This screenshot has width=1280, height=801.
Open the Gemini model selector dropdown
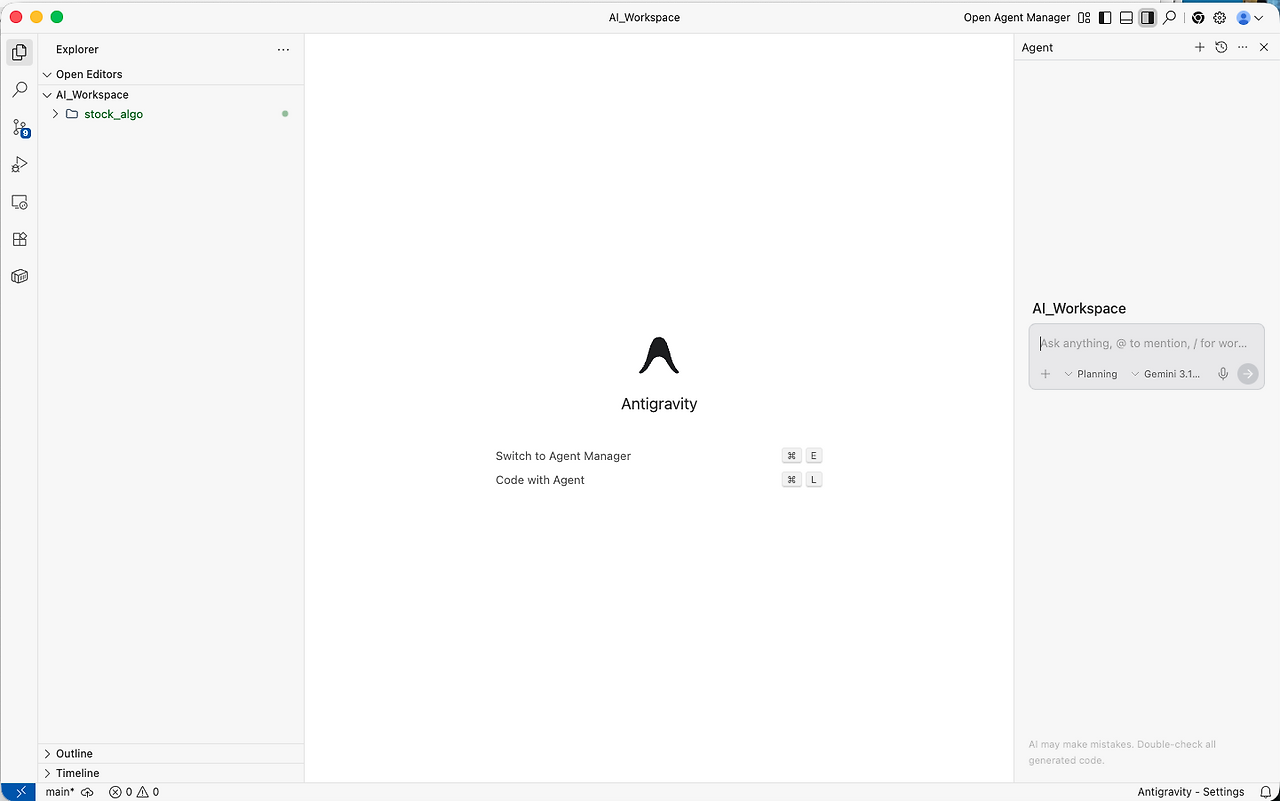click(1166, 374)
